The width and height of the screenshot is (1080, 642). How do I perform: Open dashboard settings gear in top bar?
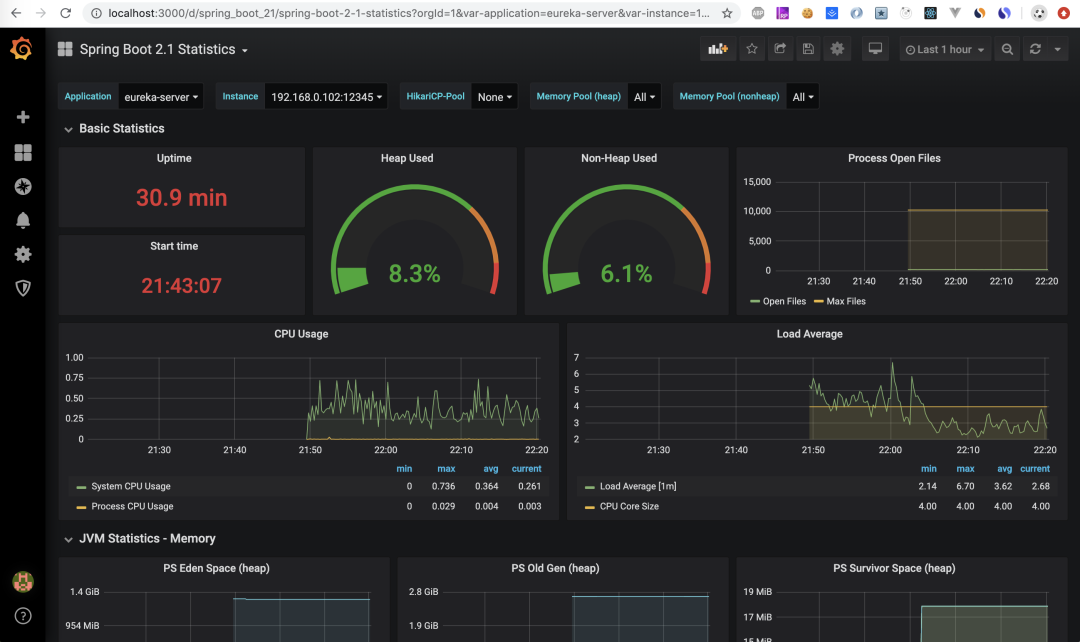pyautogui.click(x=837, y=49)
